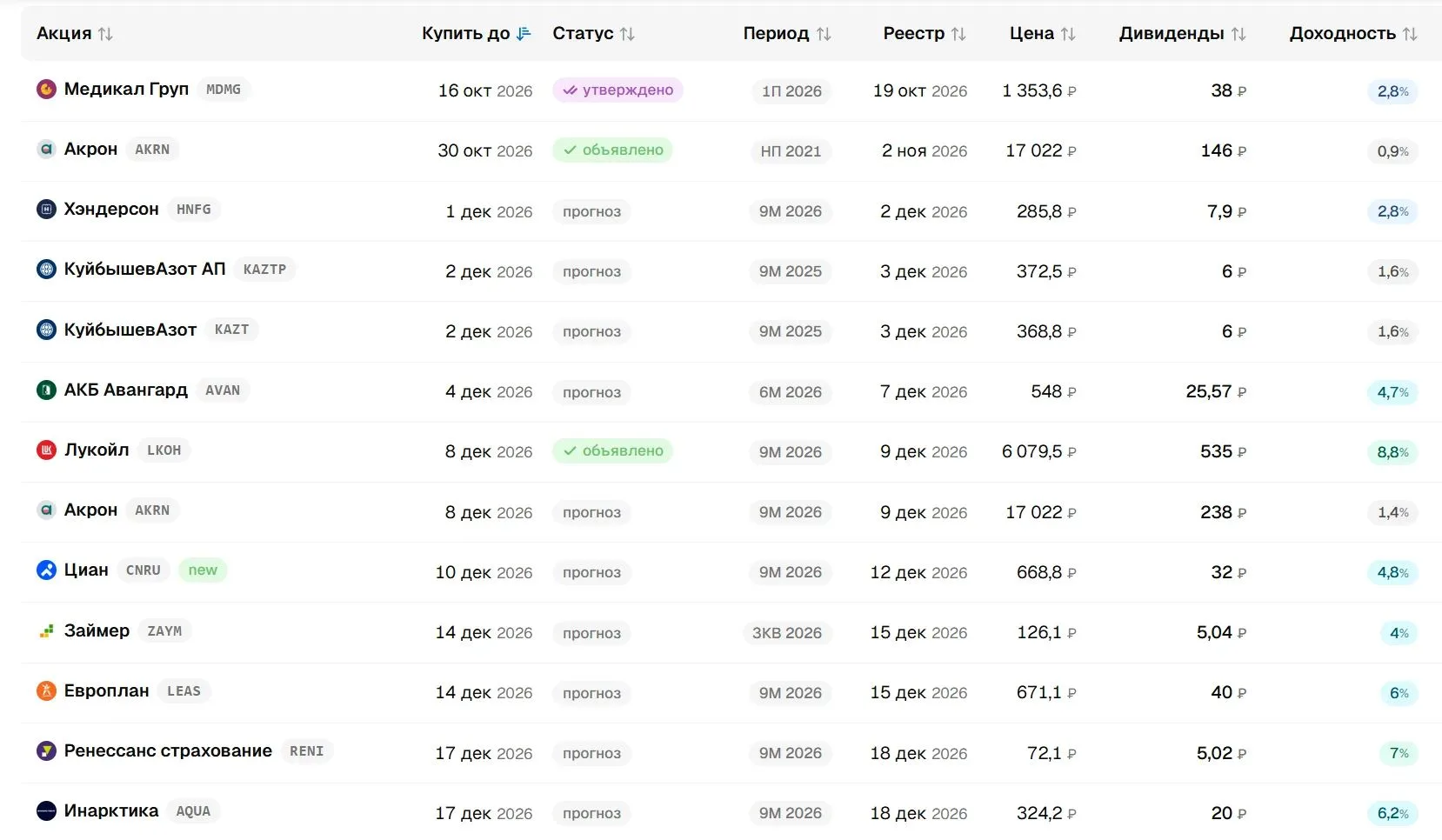Sort by Доходность column arrows
The height and width of the screenshot is (840, 1442).
coord(1410,34)
